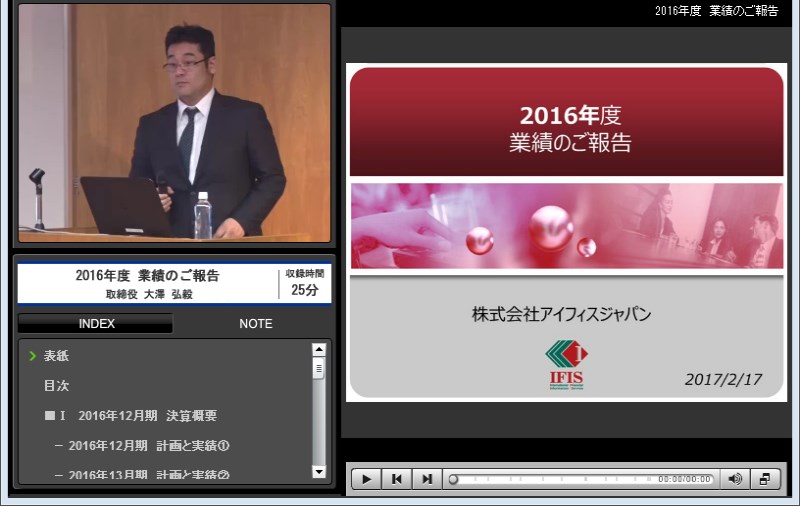The height and width of the screenshot is (506, 800).
Task: Click presenter name 取締役 大澤 弘毅
Action: (x=149, y=294)
